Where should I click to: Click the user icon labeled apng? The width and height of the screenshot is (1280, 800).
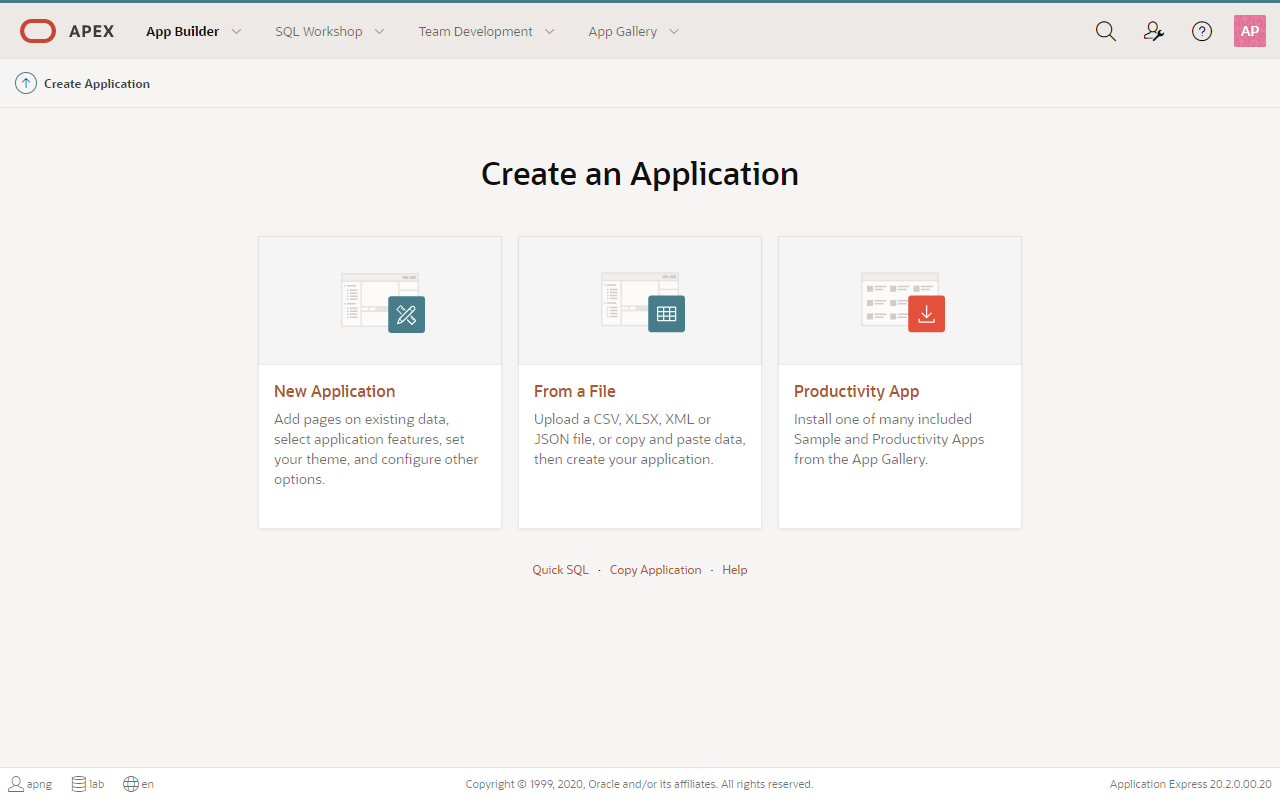(16, 784)
